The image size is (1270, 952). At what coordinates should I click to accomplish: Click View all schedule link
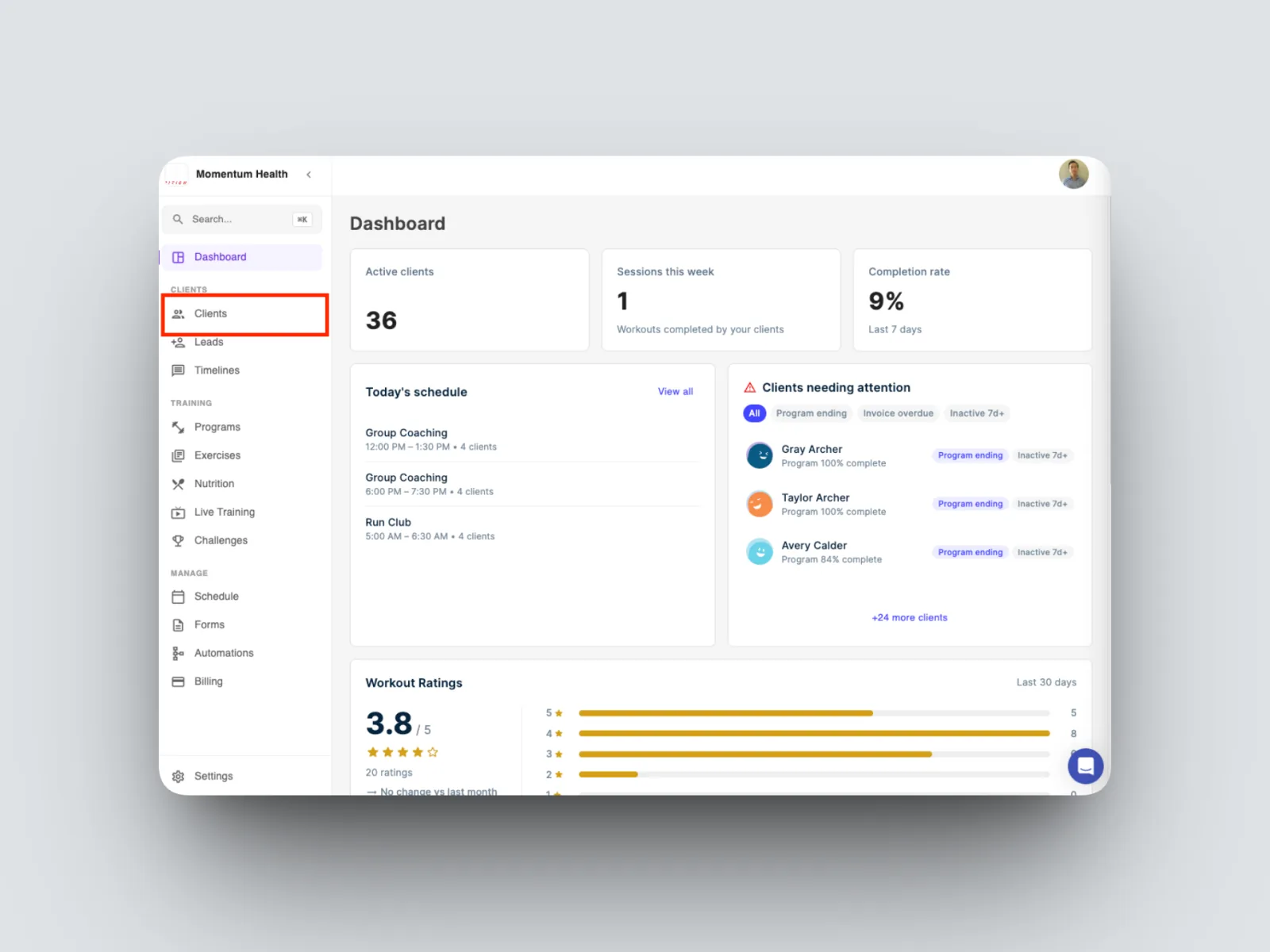coord(675,392)
